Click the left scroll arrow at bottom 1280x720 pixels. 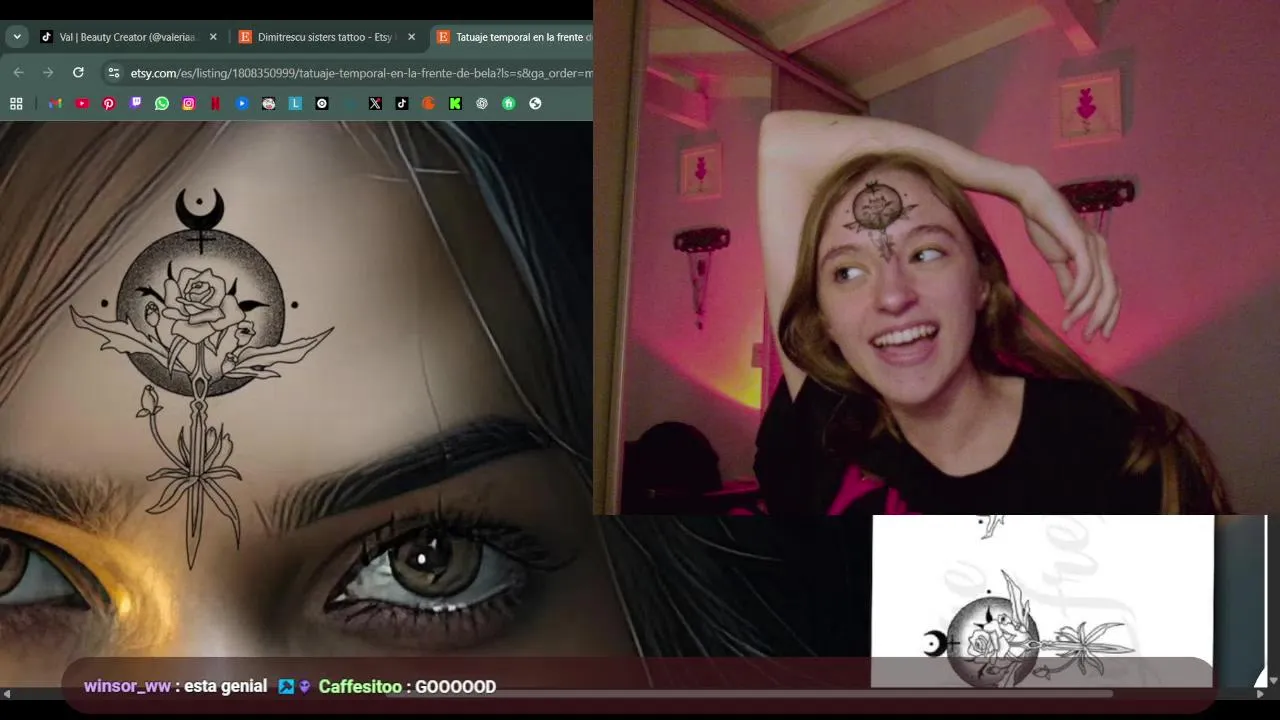(x=7, y=694)
